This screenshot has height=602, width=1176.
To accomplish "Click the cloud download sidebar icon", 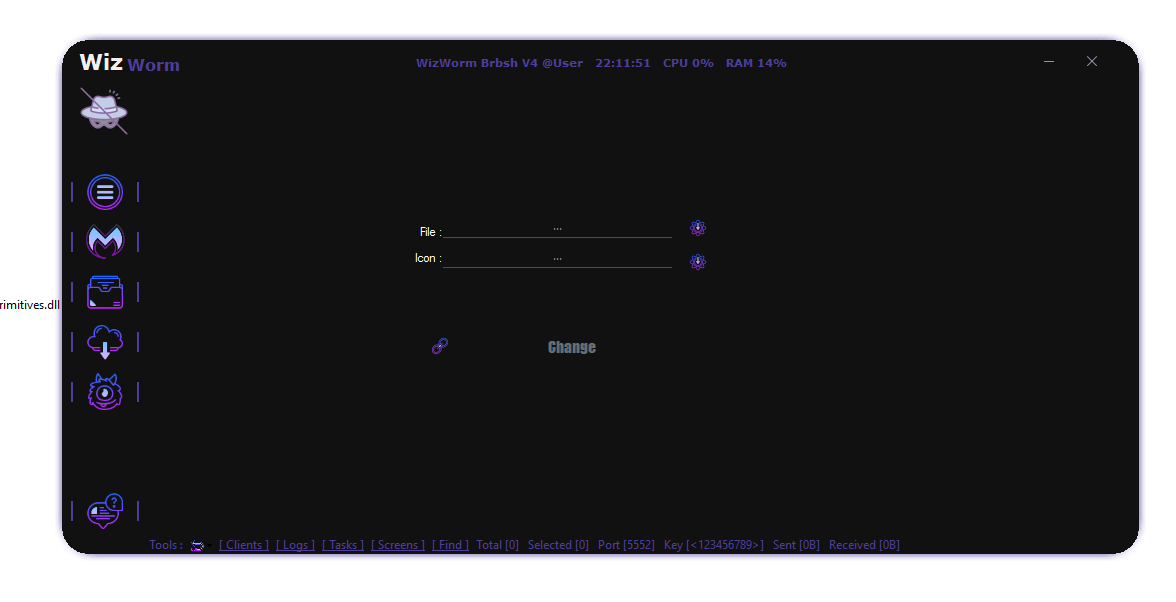I will pos(105,342).
